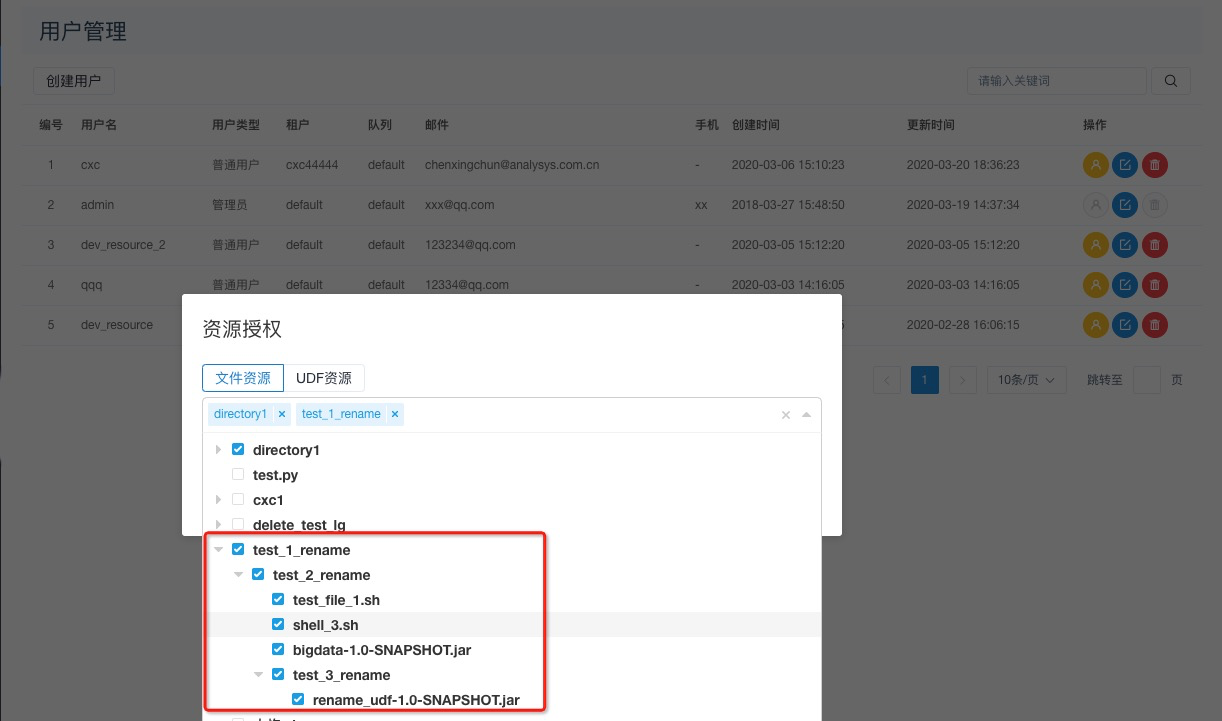Viewport: 1222px width, 721px height.
Task: Click the 跳转至 page number field
Action: point(1148,380)
